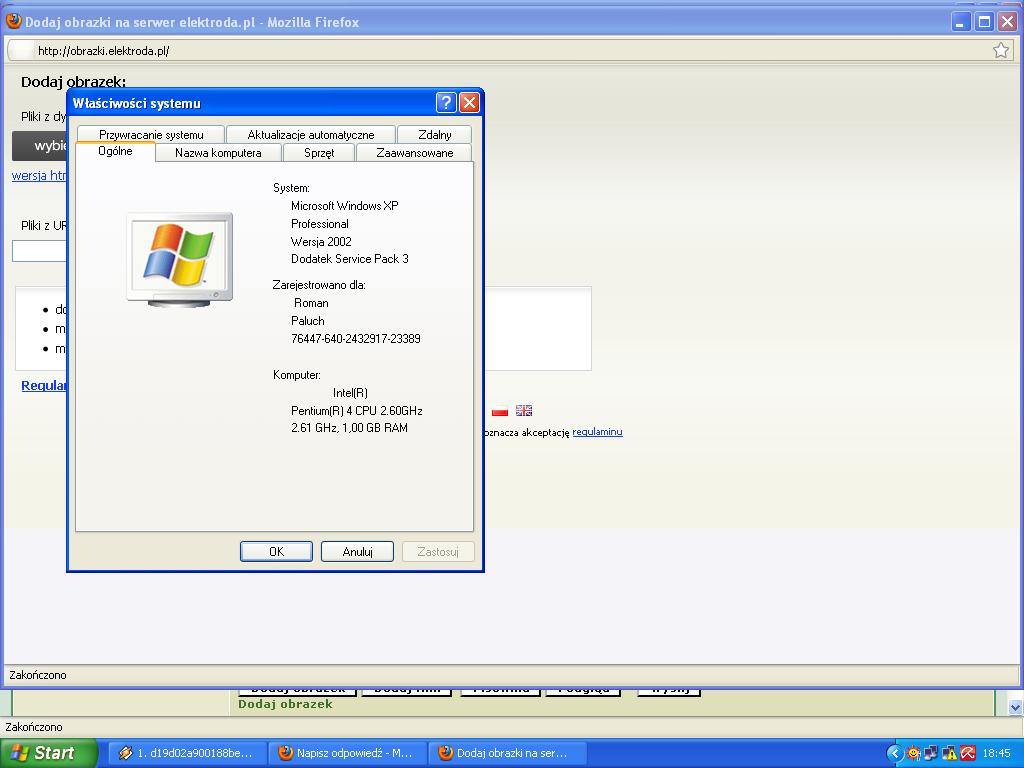Switch to the Przywracanie systemu tab
The image size is (1024, 768).
click(x=151, y=135)
